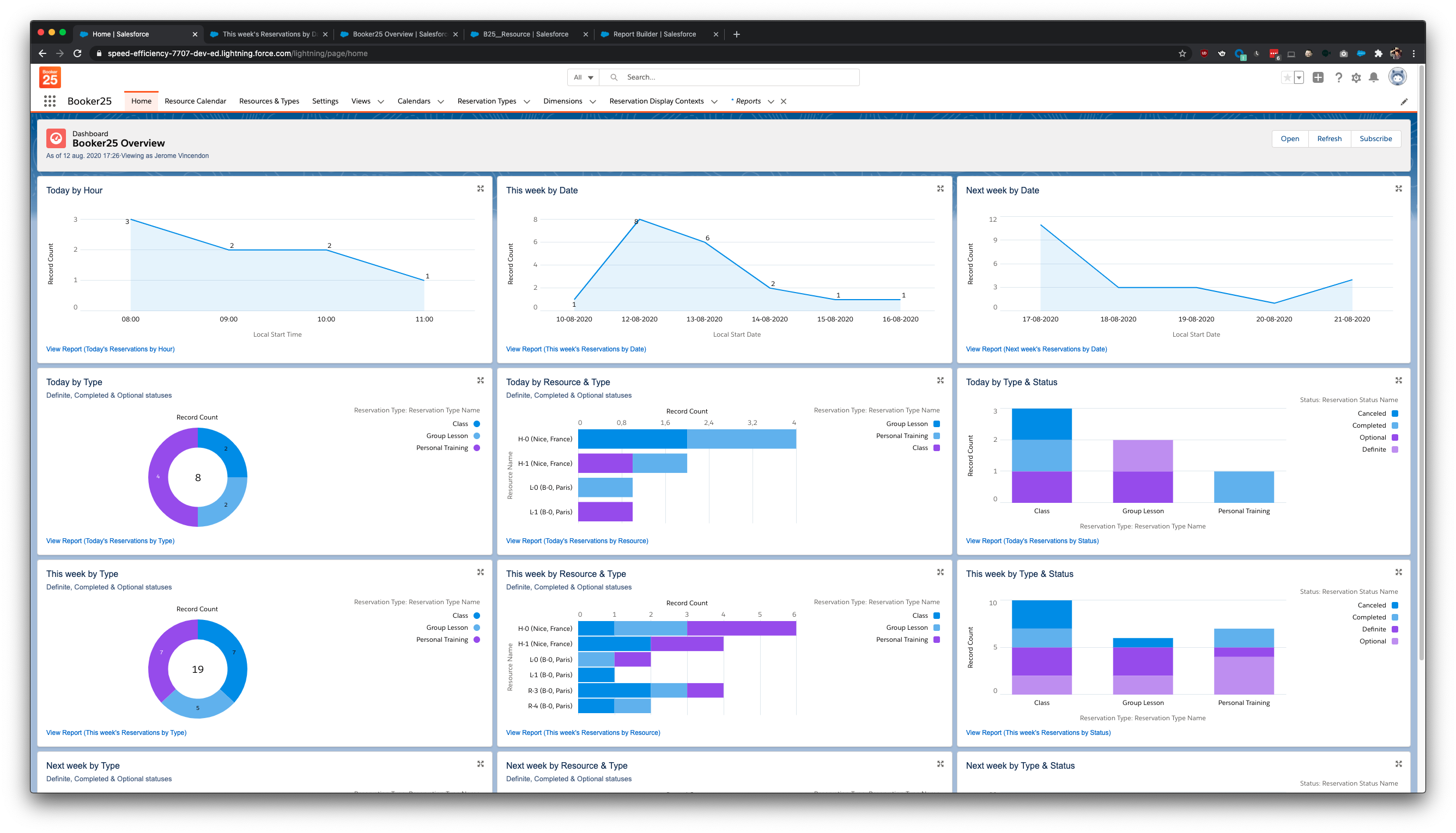Open Global Actions with the plus icon
This screenshot has height=833, width=1456.
click(x=1318, y=77)
